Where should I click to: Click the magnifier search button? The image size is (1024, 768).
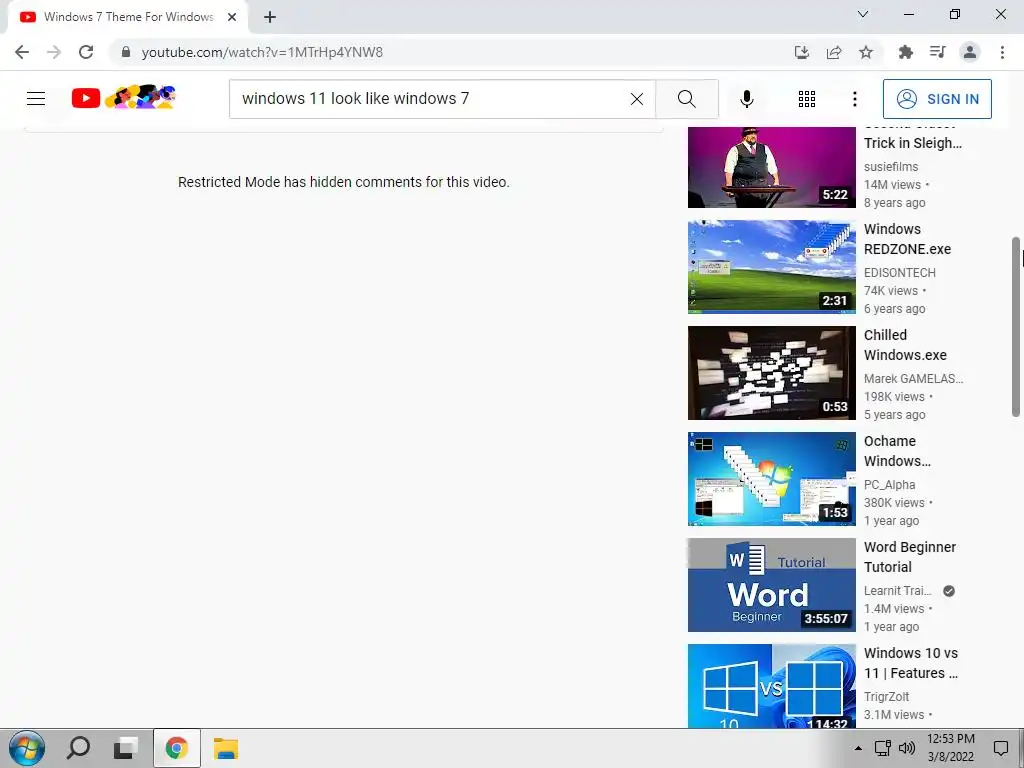coord(686,99)
